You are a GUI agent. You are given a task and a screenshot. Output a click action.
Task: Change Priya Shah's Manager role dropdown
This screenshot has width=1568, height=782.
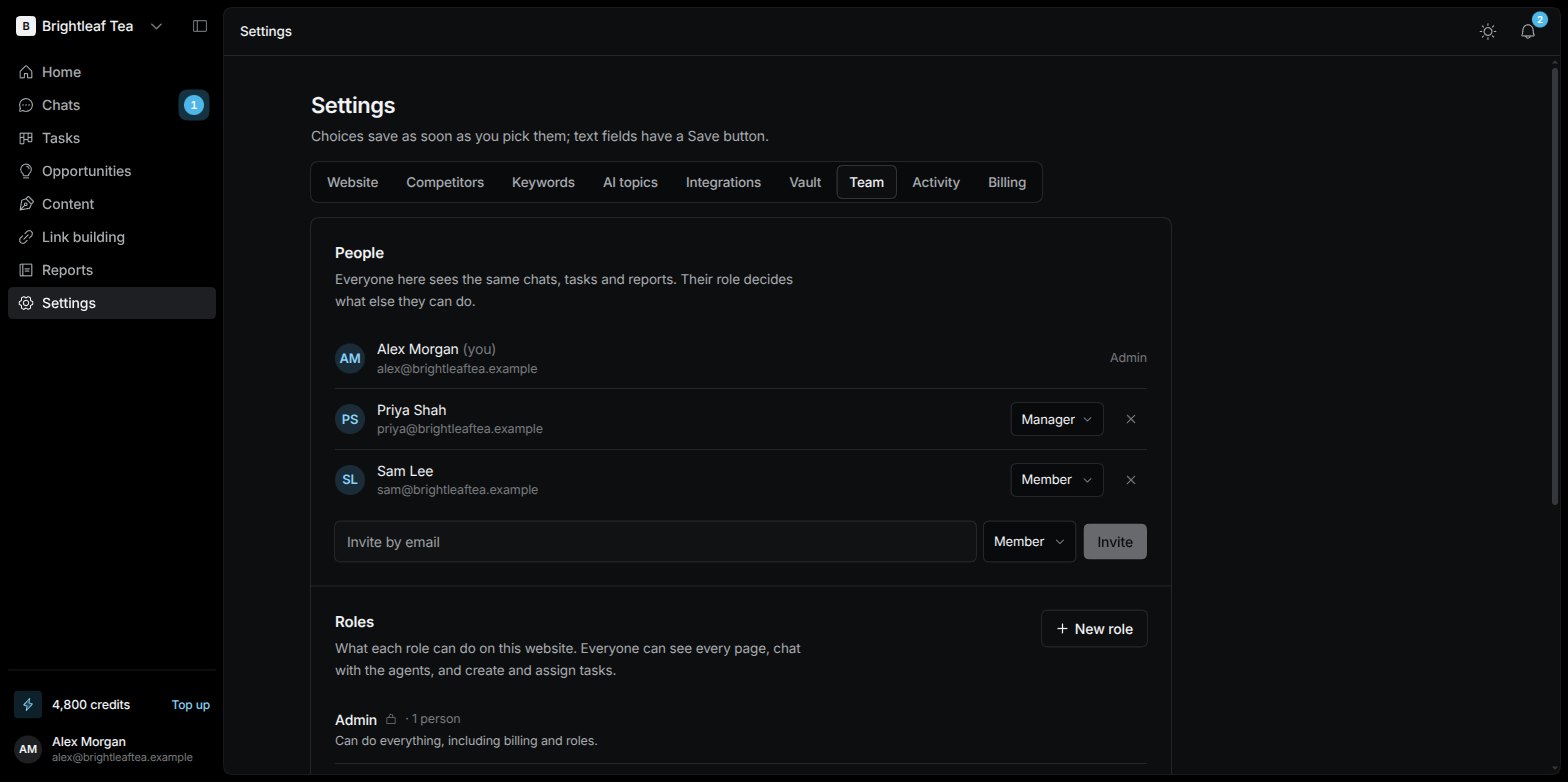(1057, 419)
